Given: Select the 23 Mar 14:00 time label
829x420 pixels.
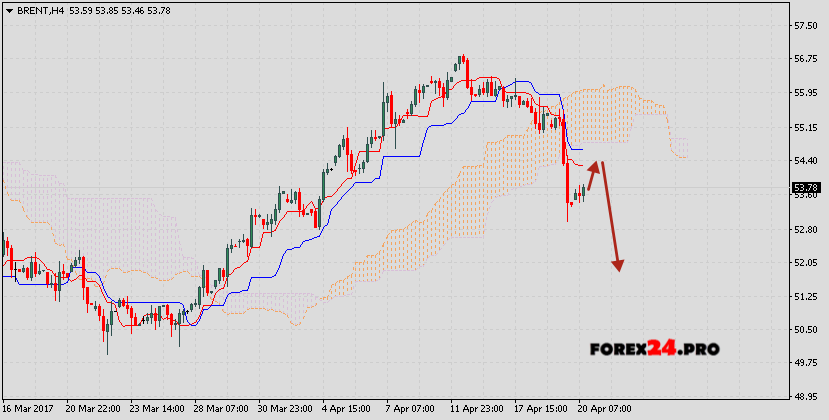Looking at the screenshot, I should [156, 410].
